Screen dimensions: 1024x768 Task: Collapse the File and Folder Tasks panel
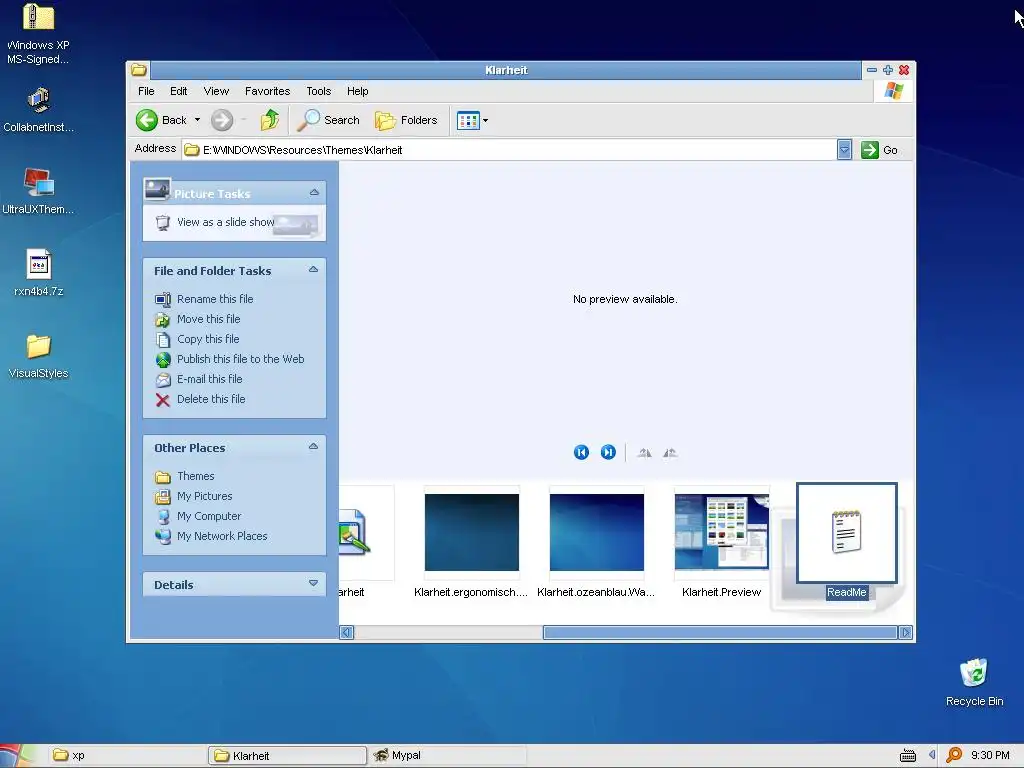tap(313, 269)
